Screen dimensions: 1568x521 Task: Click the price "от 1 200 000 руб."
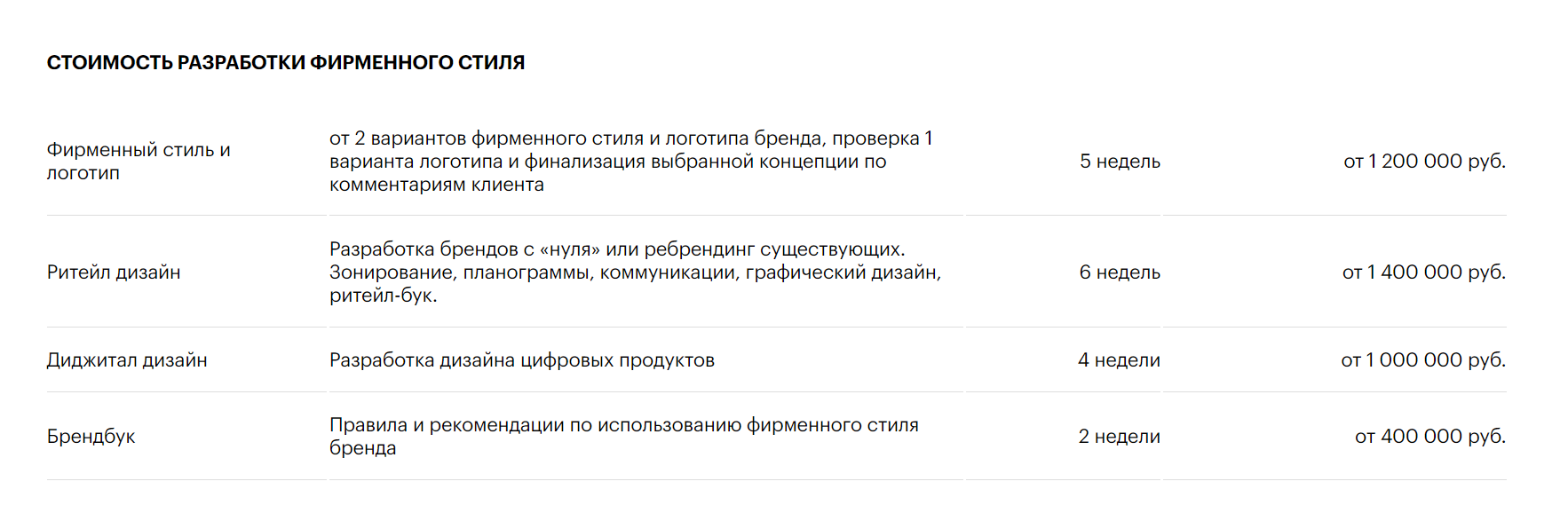point(1424,162)
